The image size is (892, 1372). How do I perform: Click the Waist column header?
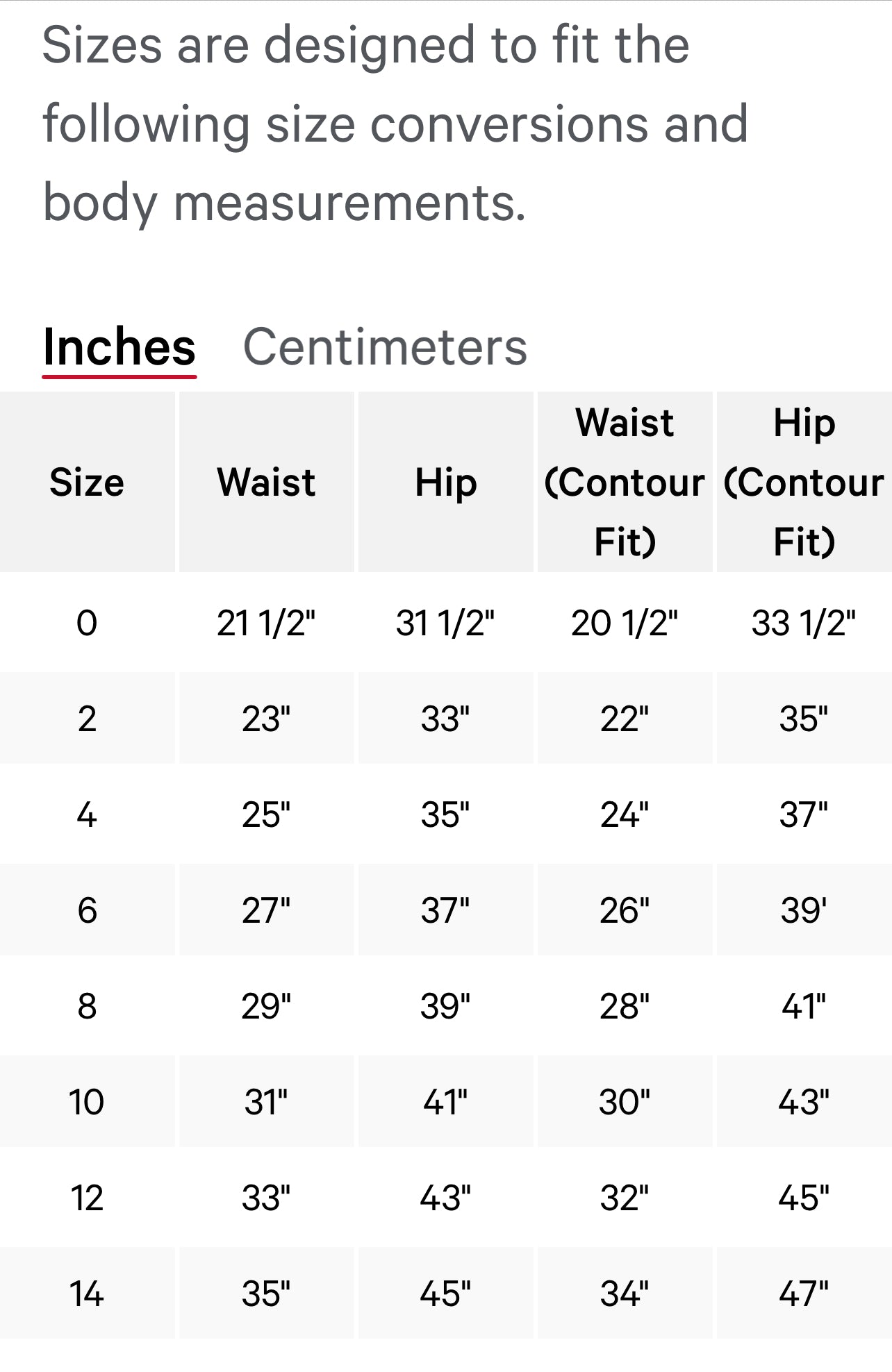point(267,484)
